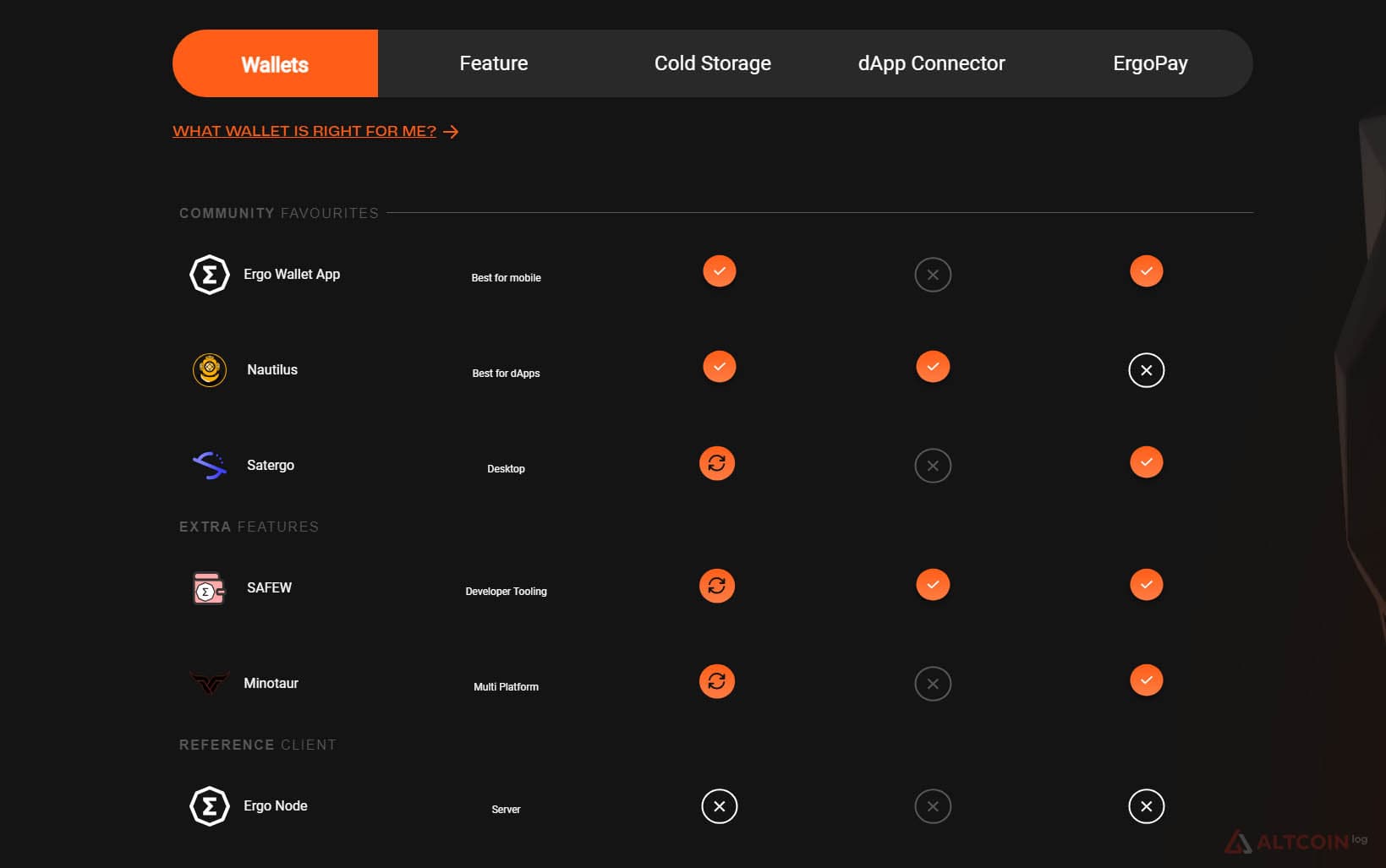The width and height of the screenshot is (1386, 868).
Task: Click the Minotaur wallet logo icon
Action: [209, 682]
